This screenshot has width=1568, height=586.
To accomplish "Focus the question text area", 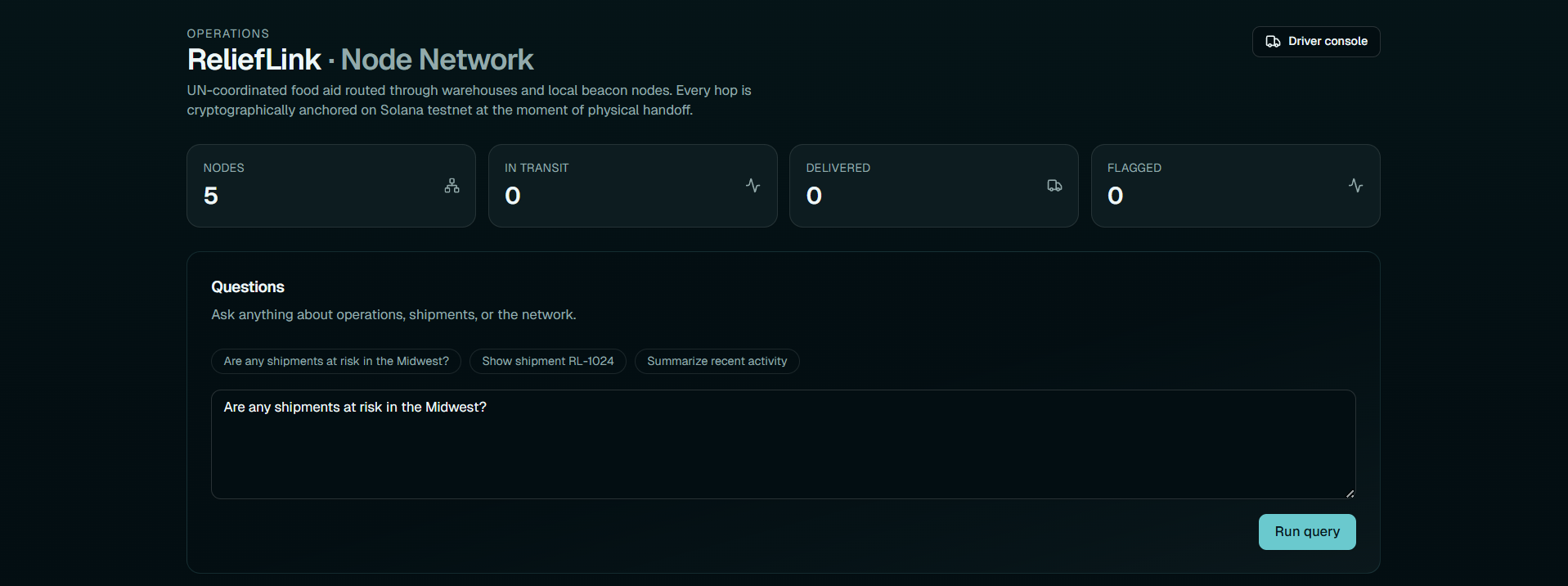I will coord(783,444).
